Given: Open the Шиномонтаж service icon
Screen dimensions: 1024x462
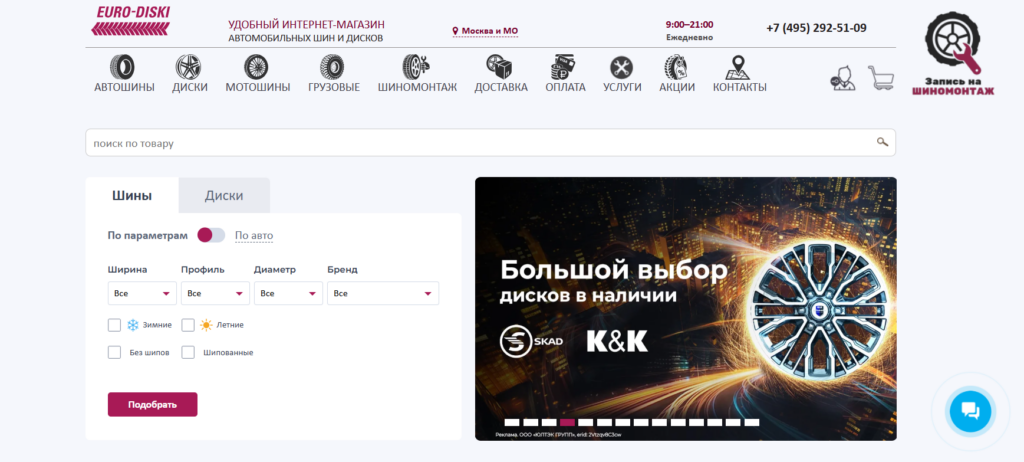Looking at the screenshot, I should coord(416,67).
